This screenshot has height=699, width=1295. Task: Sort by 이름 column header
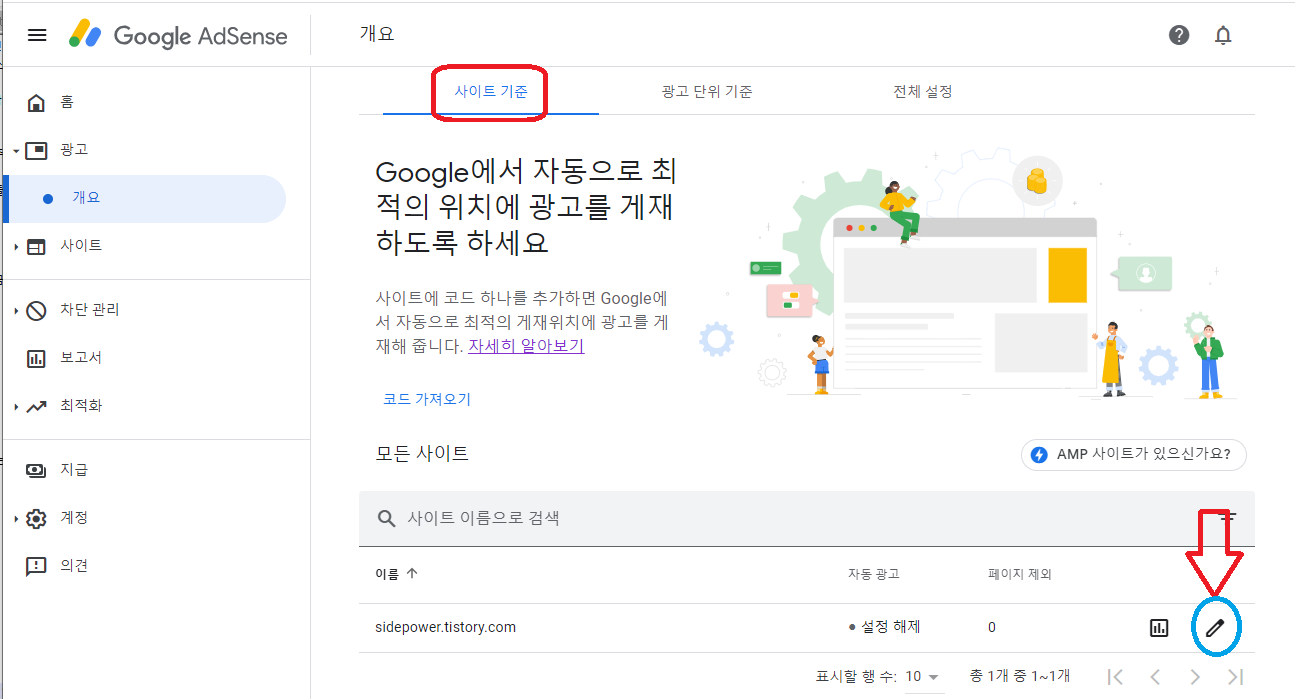387,574
